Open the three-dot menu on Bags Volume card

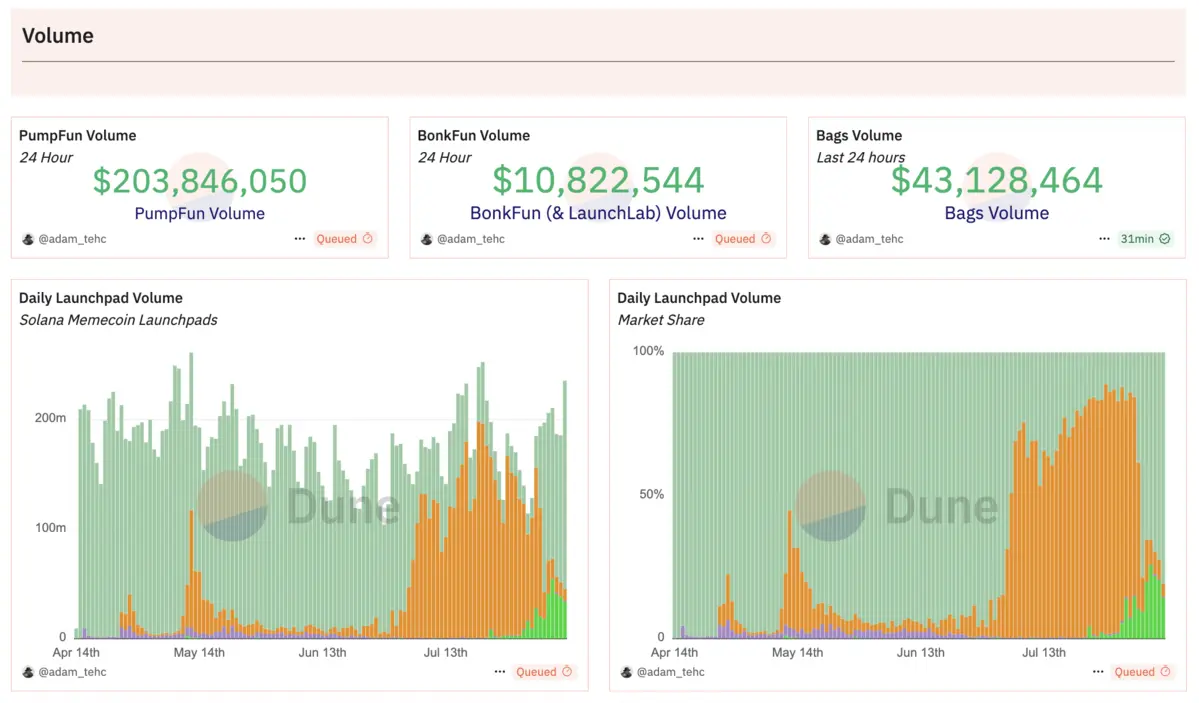[x=1104, y=239]
